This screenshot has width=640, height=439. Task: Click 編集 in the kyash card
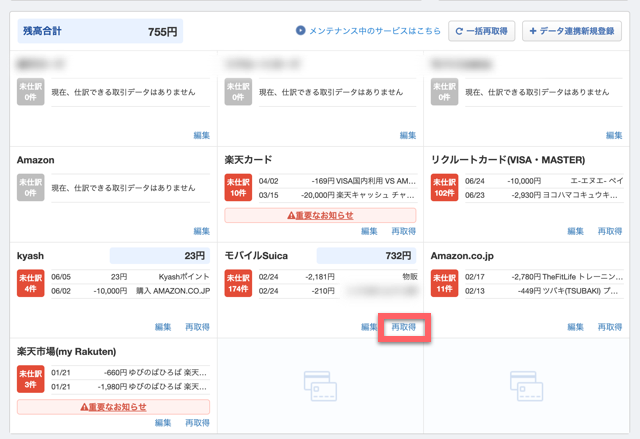(x=163, y=327)
